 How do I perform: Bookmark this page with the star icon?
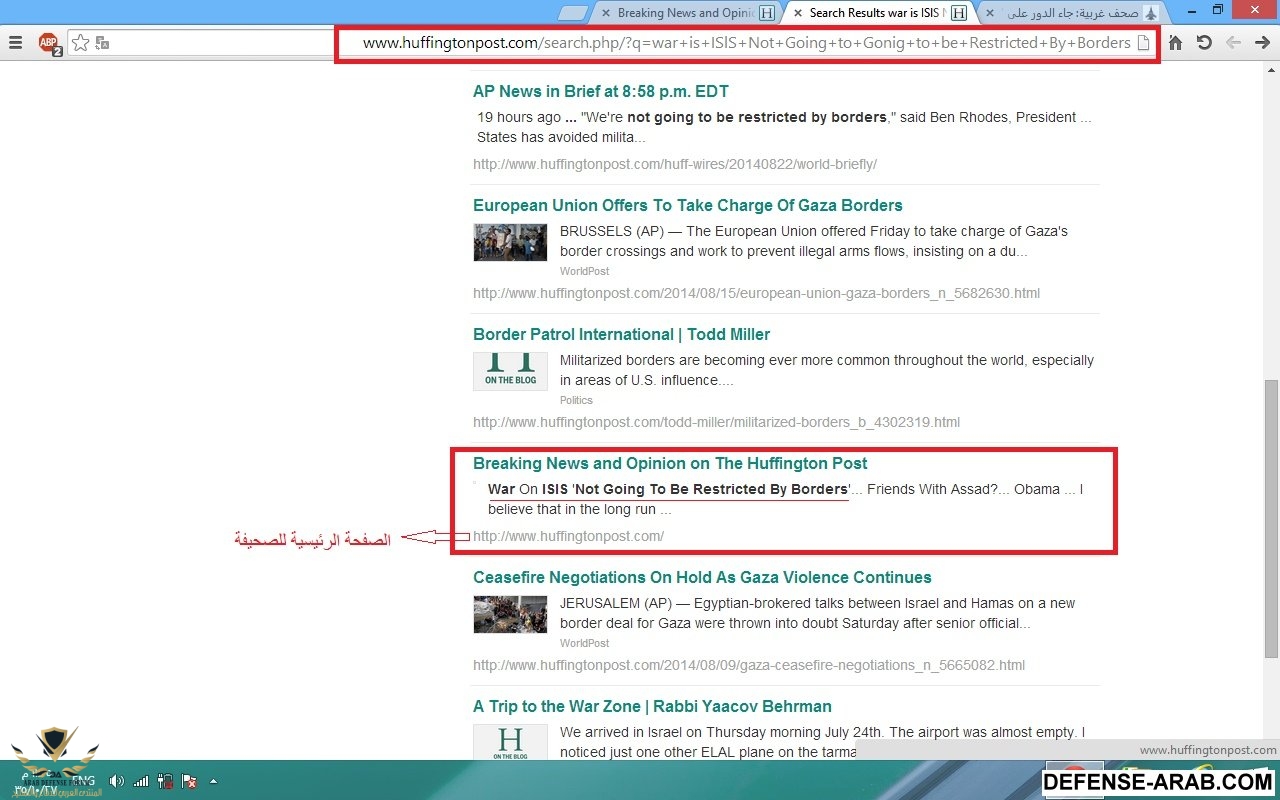[80, 43]
